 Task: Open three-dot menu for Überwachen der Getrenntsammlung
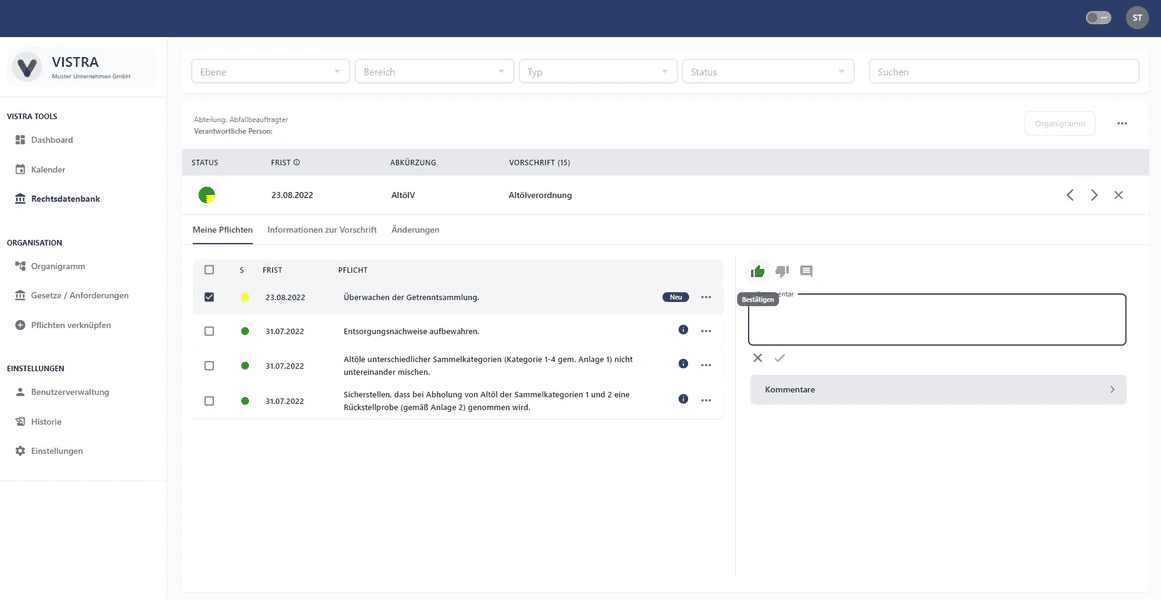(x=706, y=297)
